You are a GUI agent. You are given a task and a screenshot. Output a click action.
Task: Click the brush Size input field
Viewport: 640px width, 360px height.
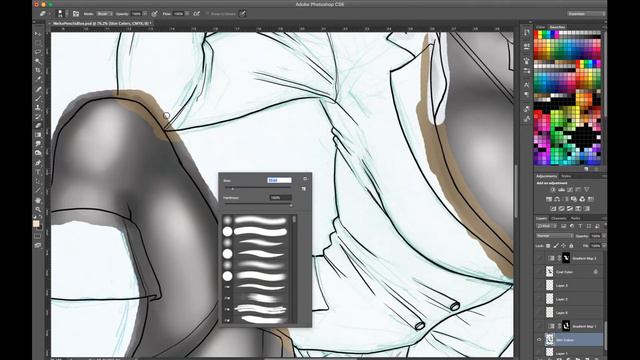[x=280, y=180]
